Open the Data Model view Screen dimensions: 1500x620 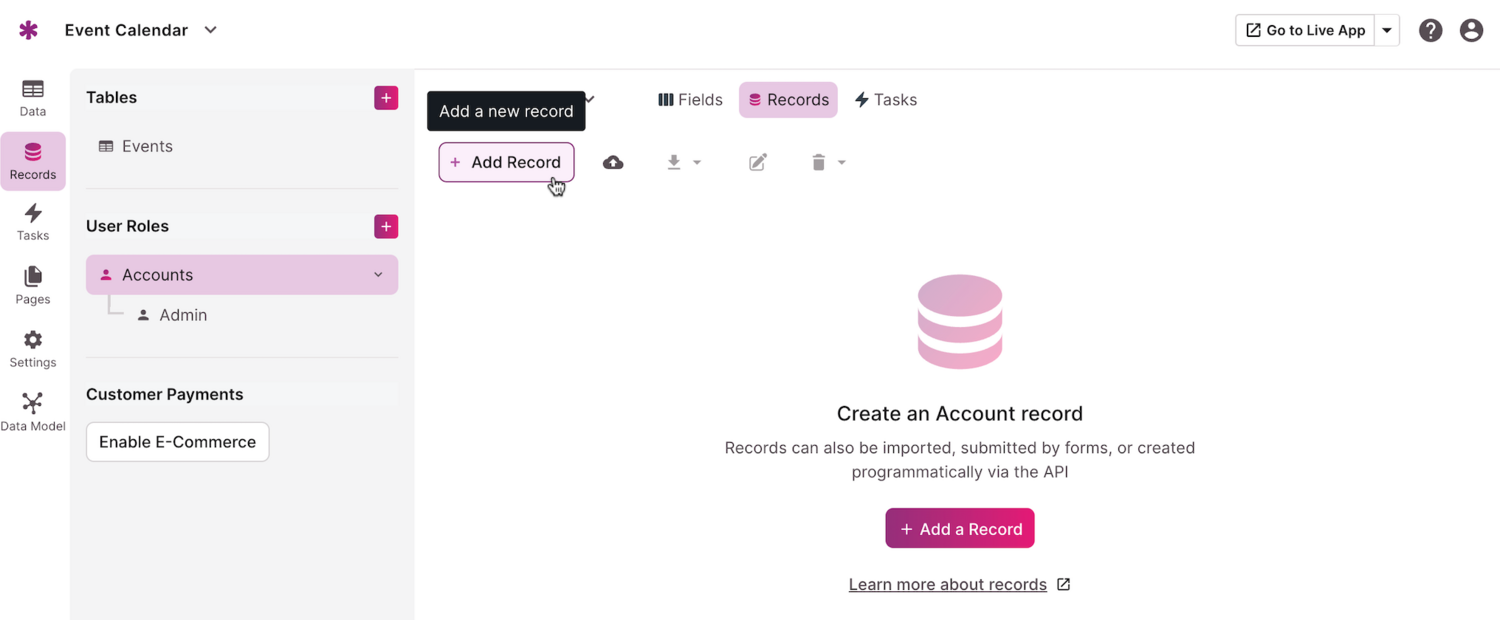click(x=33, y=412)
